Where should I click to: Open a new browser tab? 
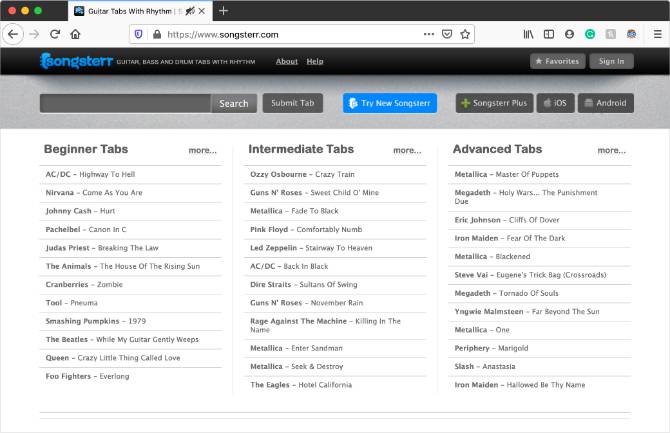click(223, 10)
